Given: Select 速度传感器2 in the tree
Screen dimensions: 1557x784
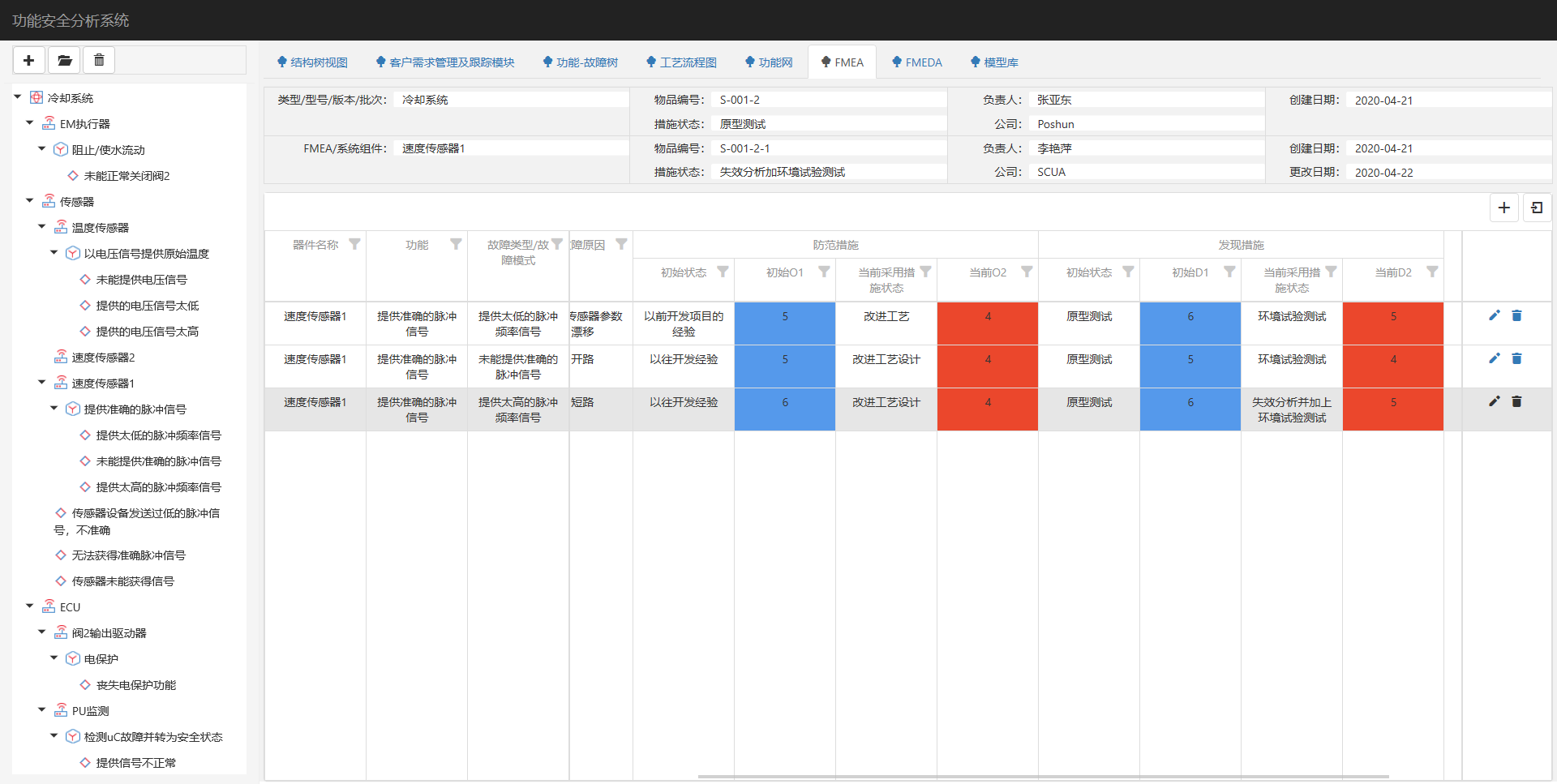Looking at the screenshot, I should 103,358.
